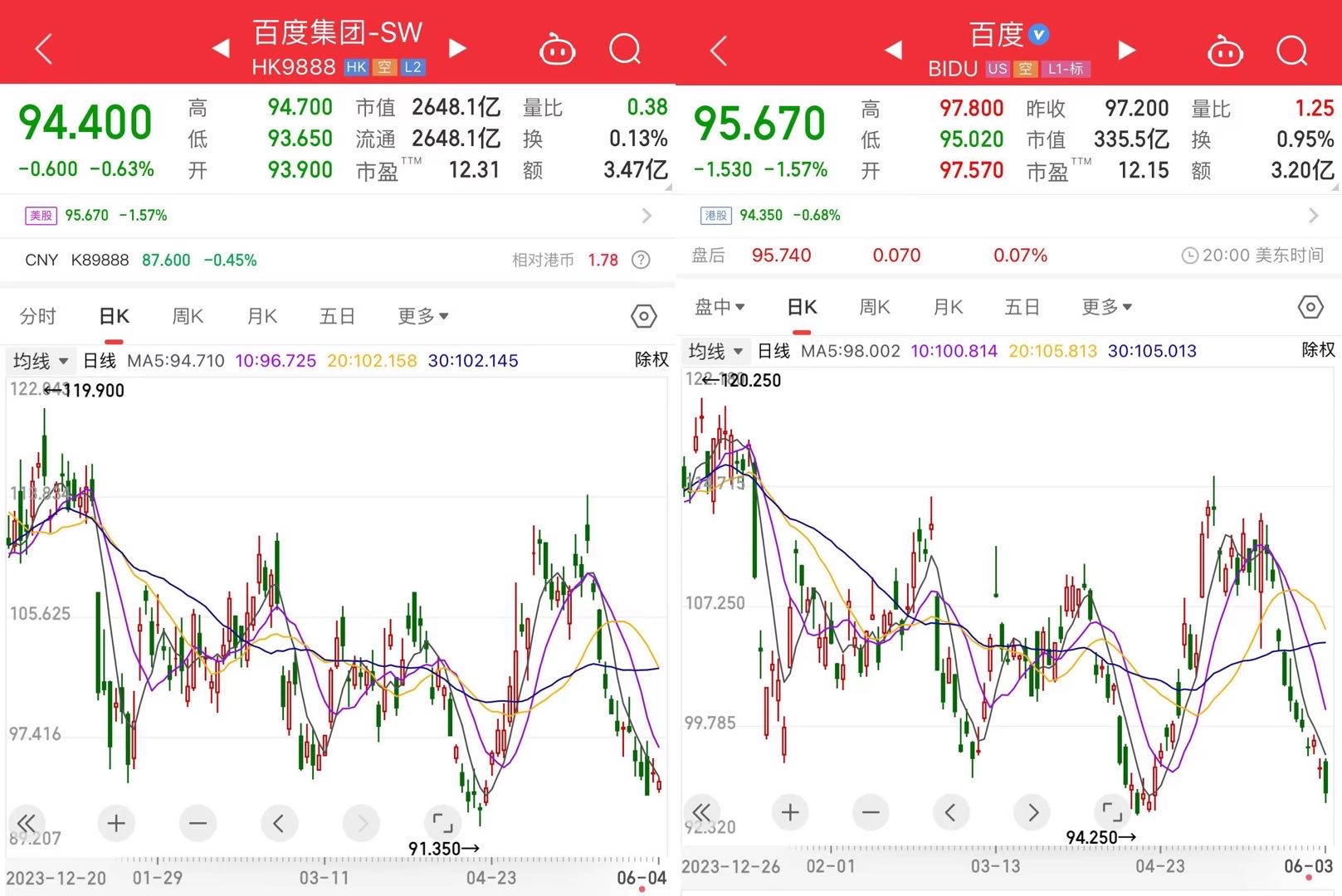The width and height of the screenshot is (1342, 896).
Task: Open the 均线 indicator dropdown on BIDU chart
Action: [715, 351]
